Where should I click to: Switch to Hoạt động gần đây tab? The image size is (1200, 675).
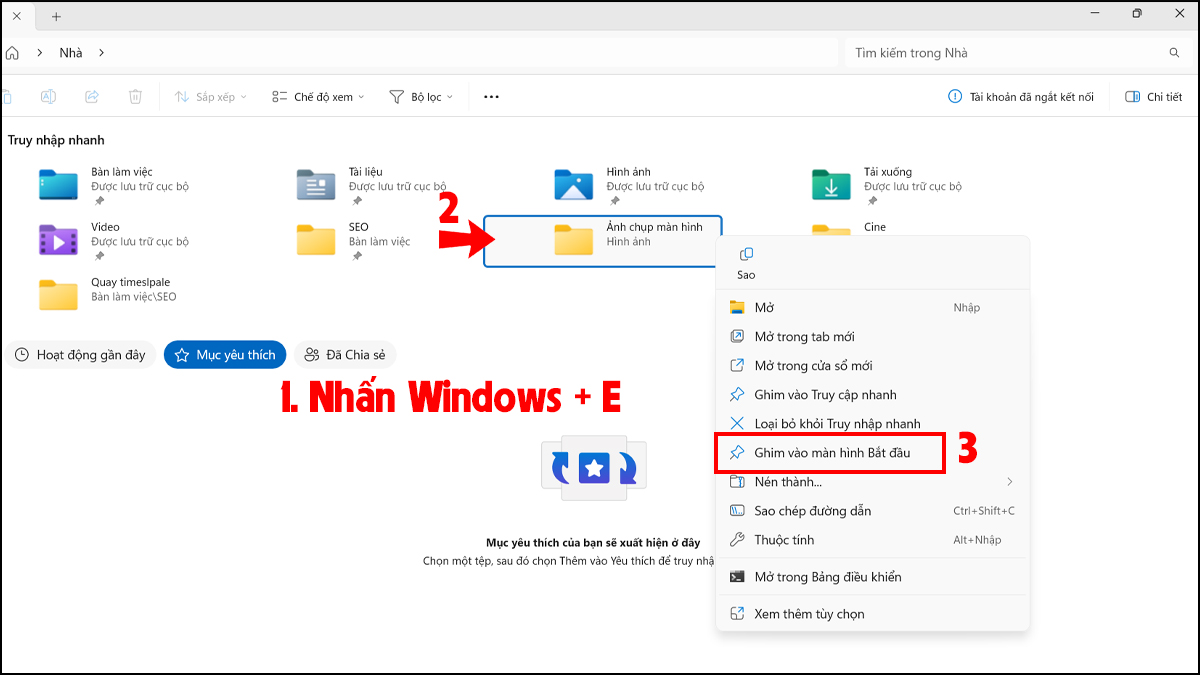click(80, 355)
